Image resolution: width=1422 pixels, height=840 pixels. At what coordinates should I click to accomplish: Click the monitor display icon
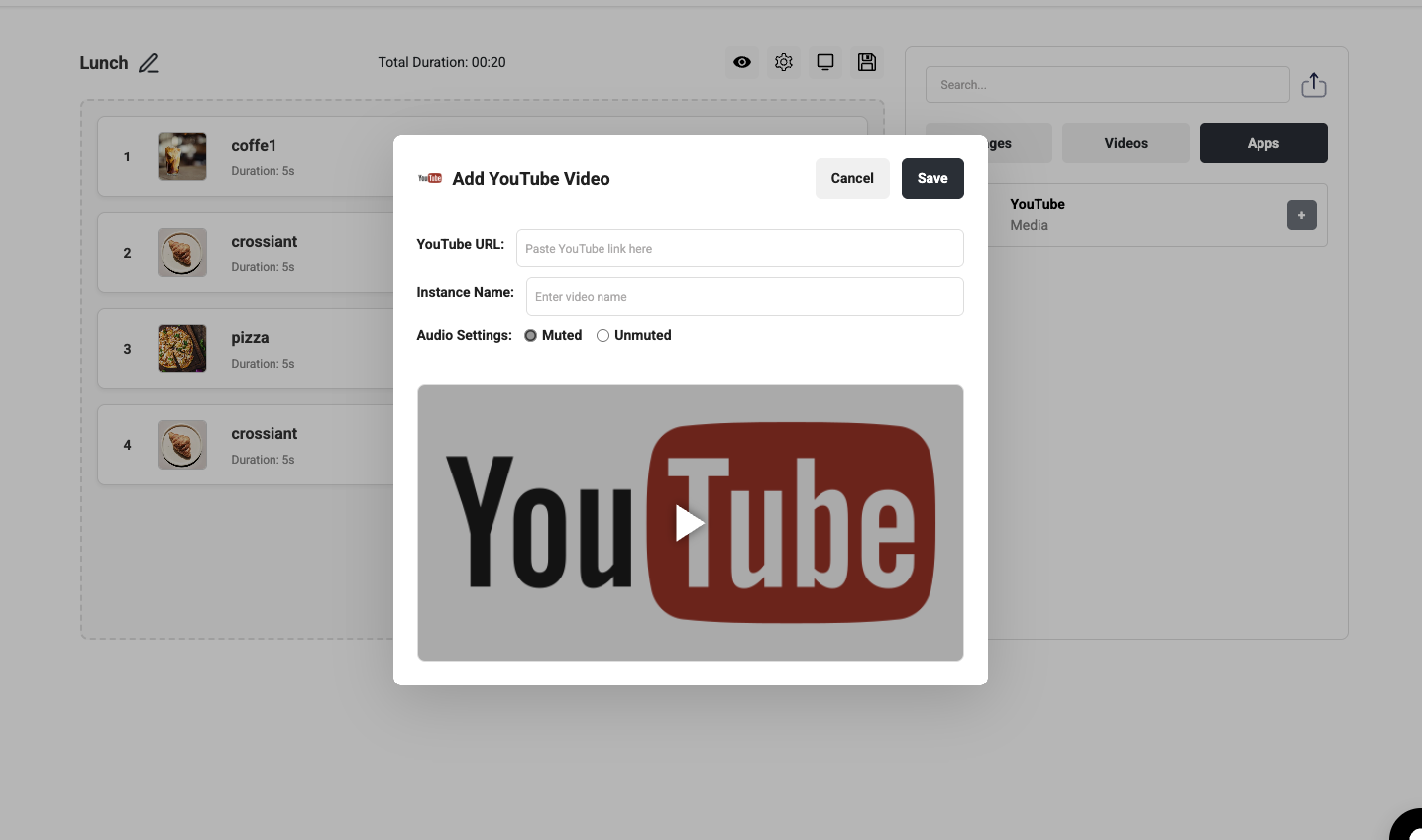[x=825, y=62]
